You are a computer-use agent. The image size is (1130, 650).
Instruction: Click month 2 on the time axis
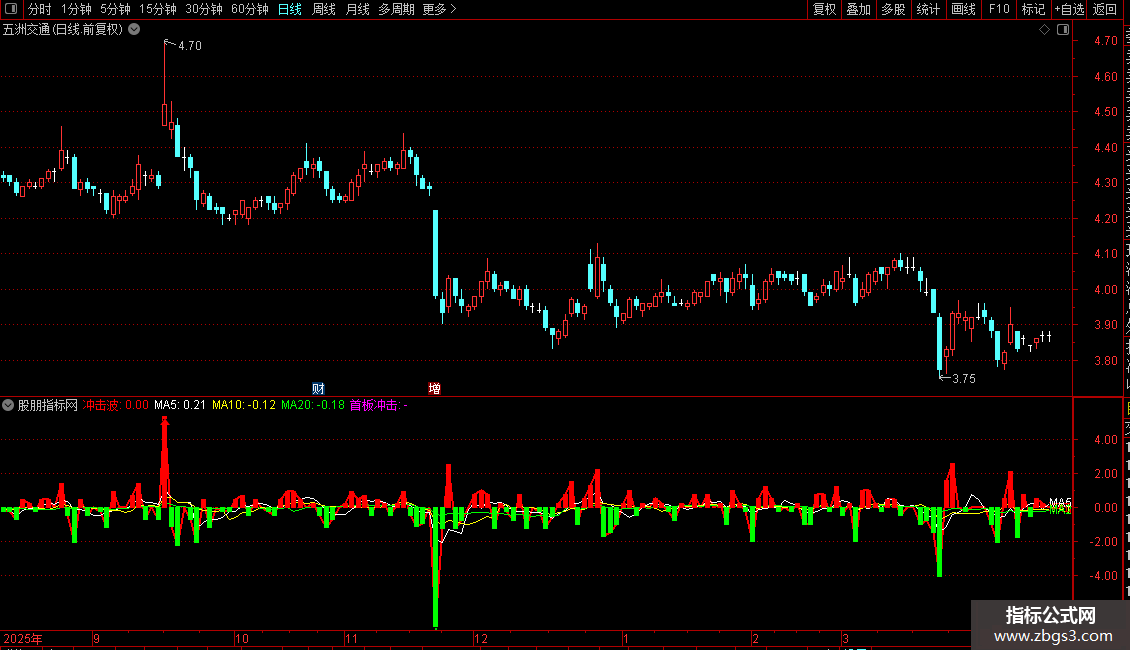[755, 638]
